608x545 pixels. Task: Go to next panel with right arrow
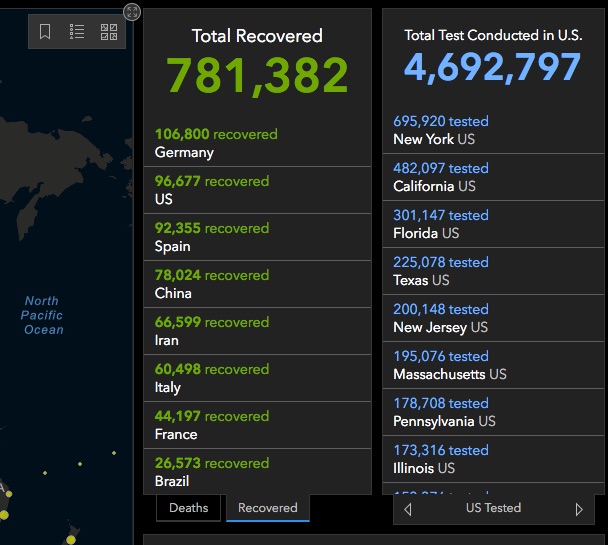point(579,509)
